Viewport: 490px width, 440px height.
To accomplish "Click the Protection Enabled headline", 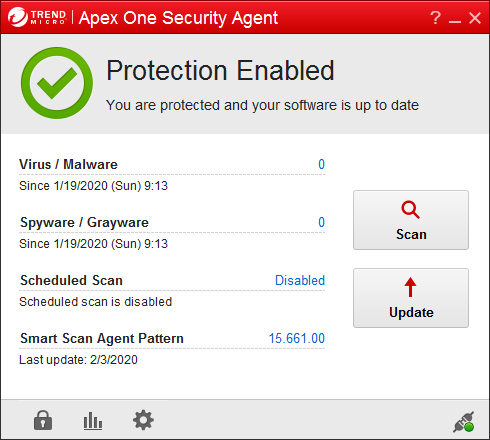I will (x=220, y=71).
